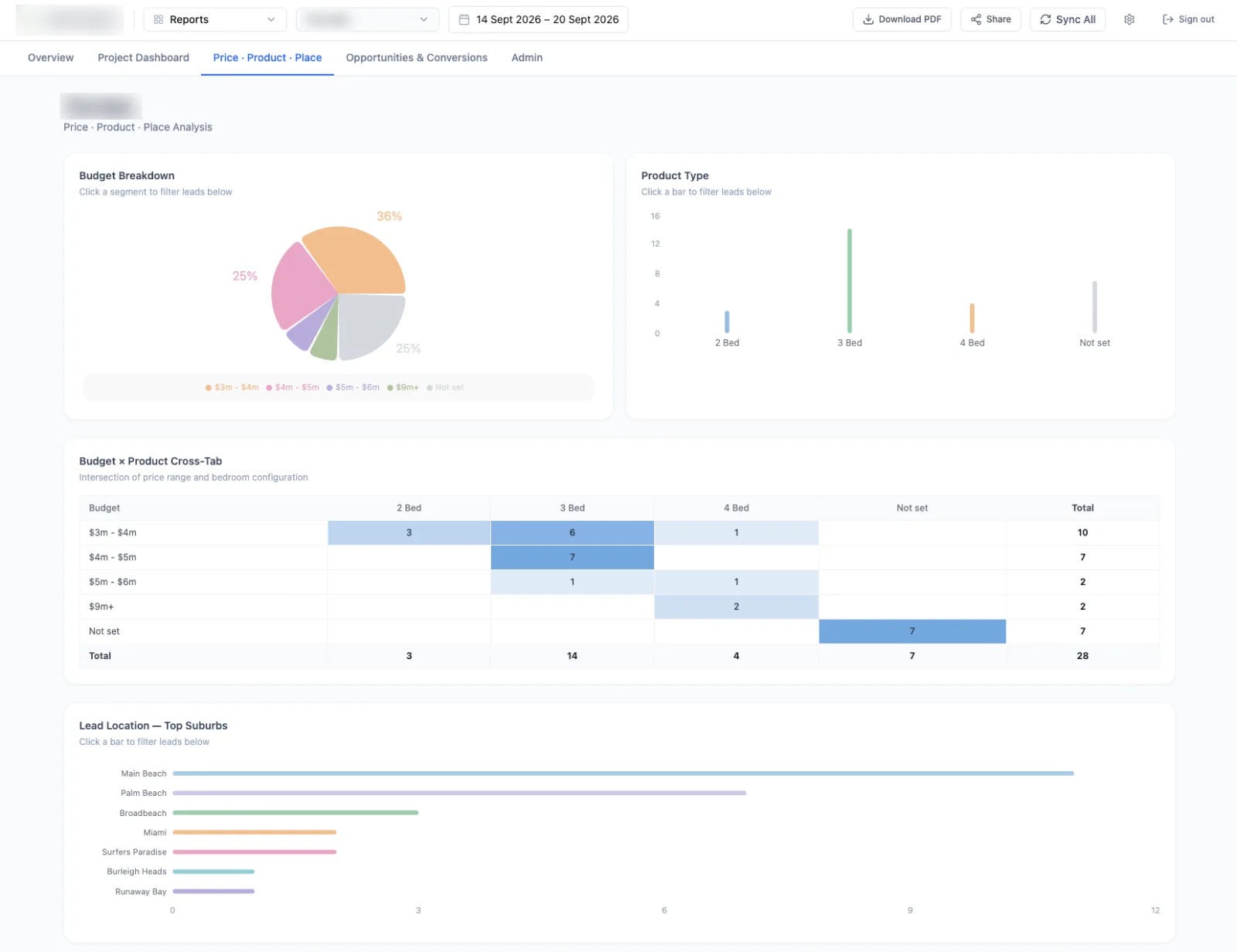Click the Broadbeach suburb bar
Screen dimensions: 1237x952
click(x=295, y=813)
